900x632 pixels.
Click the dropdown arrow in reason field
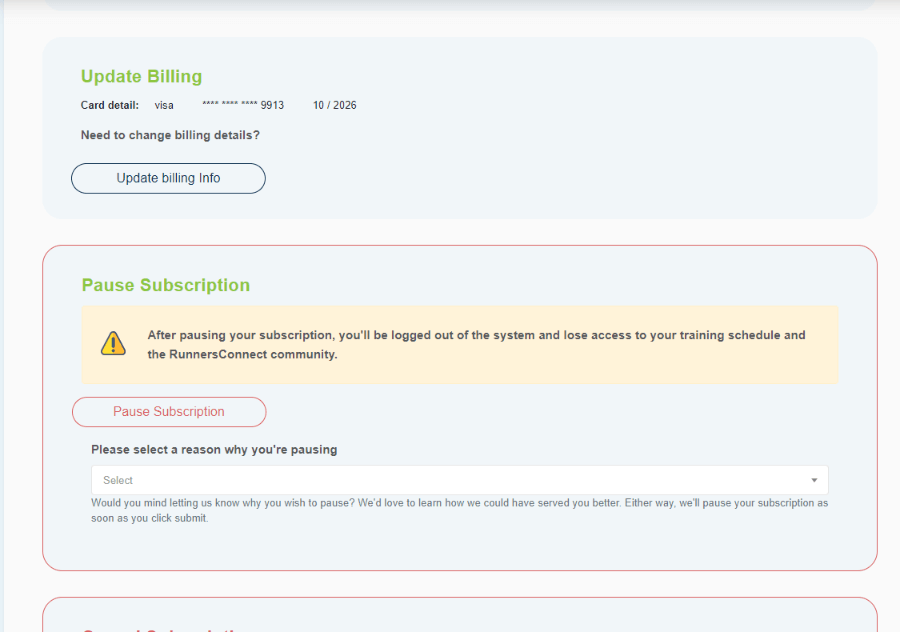click(814, 480)
